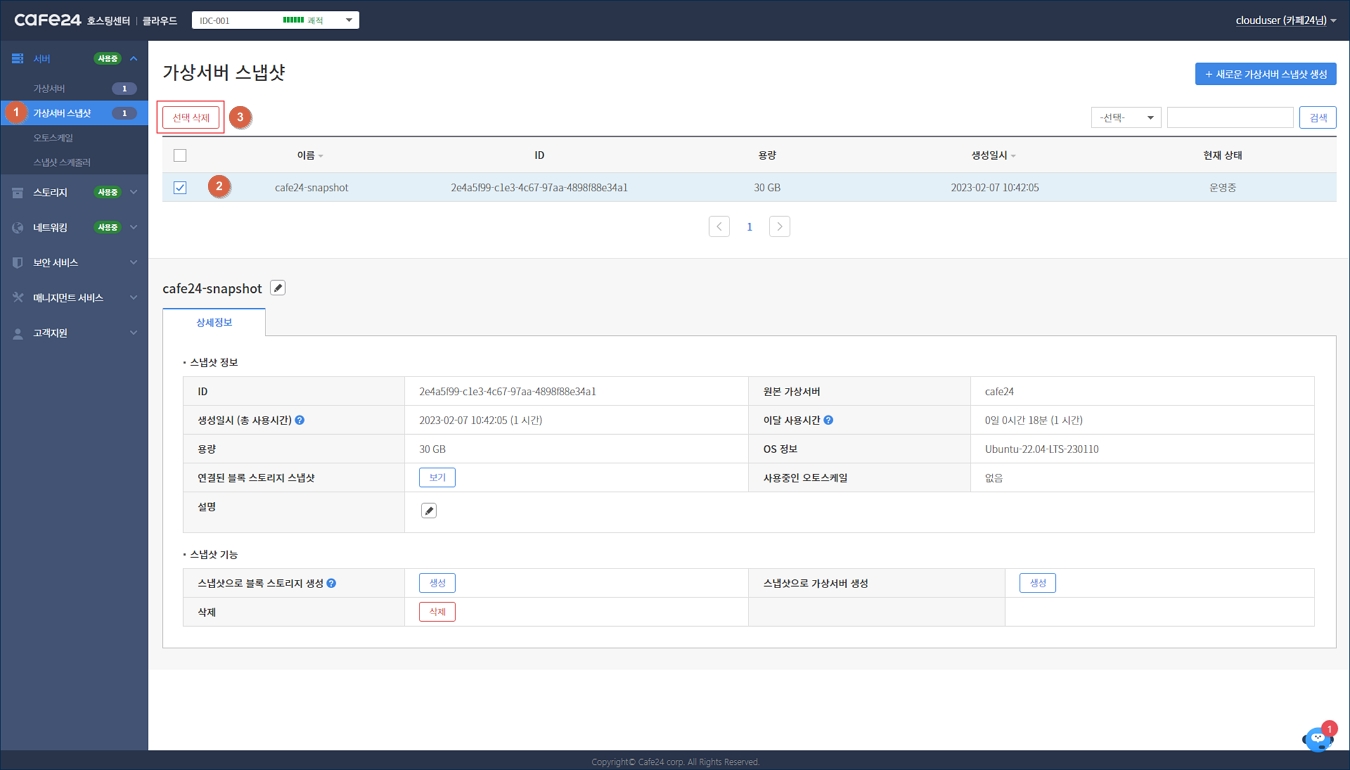Screen dimensions: 1350x770
Task: Click the edit pencil icon in 설명 row
Action: 429,511
